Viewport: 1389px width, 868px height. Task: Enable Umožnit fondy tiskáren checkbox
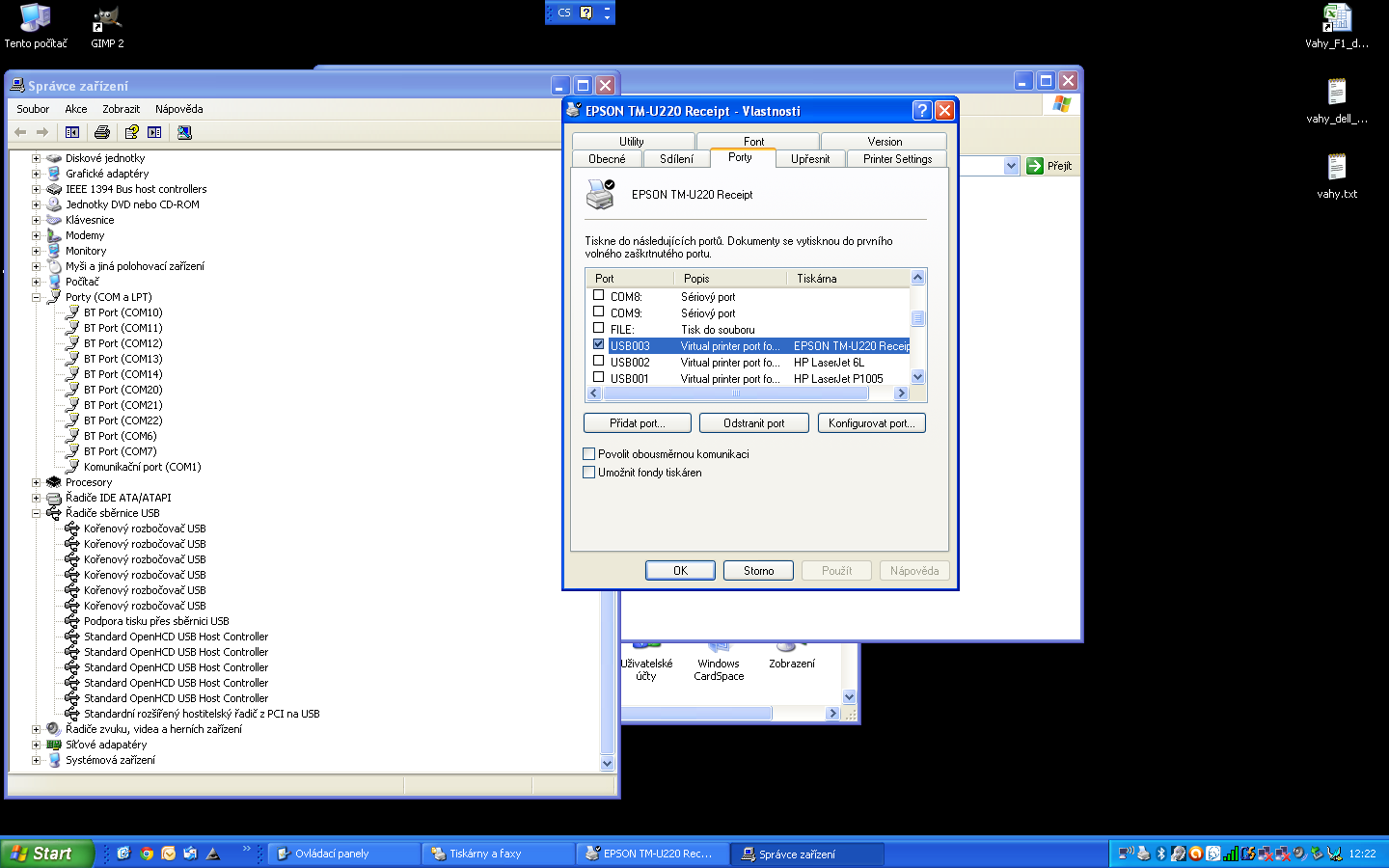589,472
